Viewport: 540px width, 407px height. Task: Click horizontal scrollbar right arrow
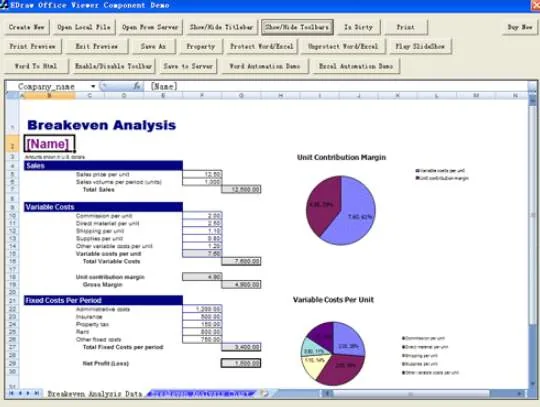point(520,393)
